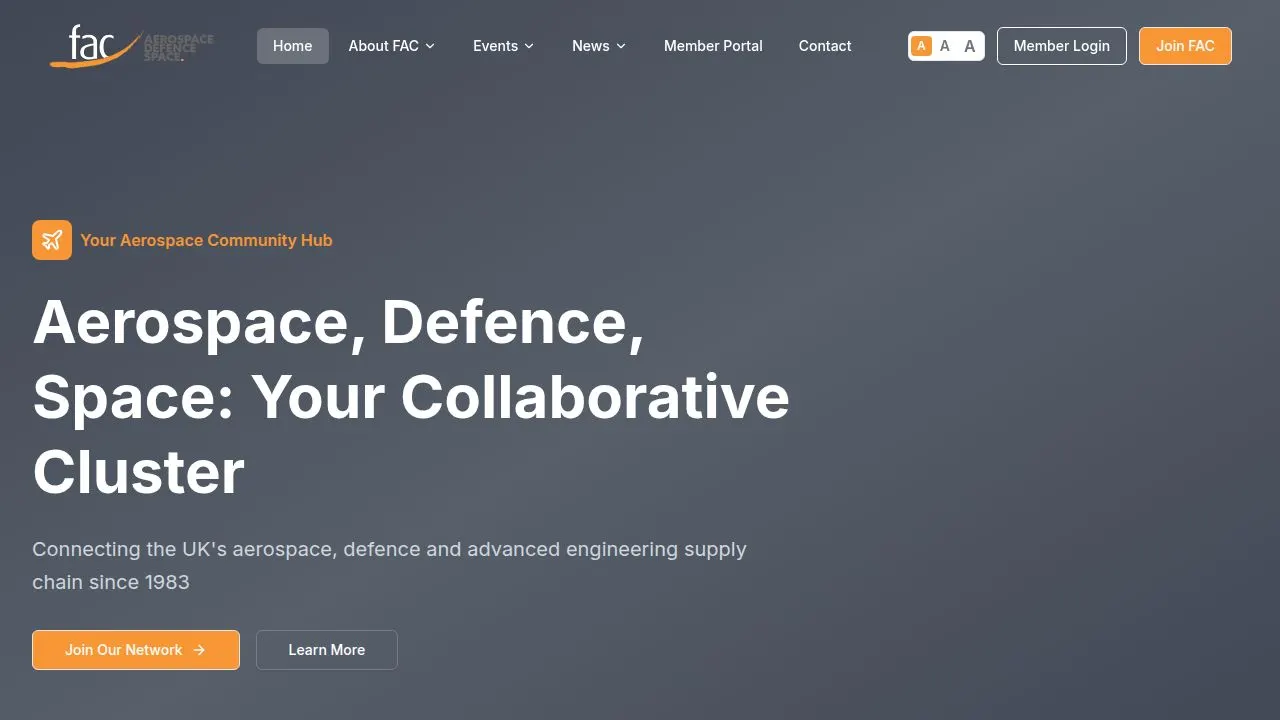This screenshot has height=720, width=1280.
Task: Select the small font size A
Action: pos(921,46)
